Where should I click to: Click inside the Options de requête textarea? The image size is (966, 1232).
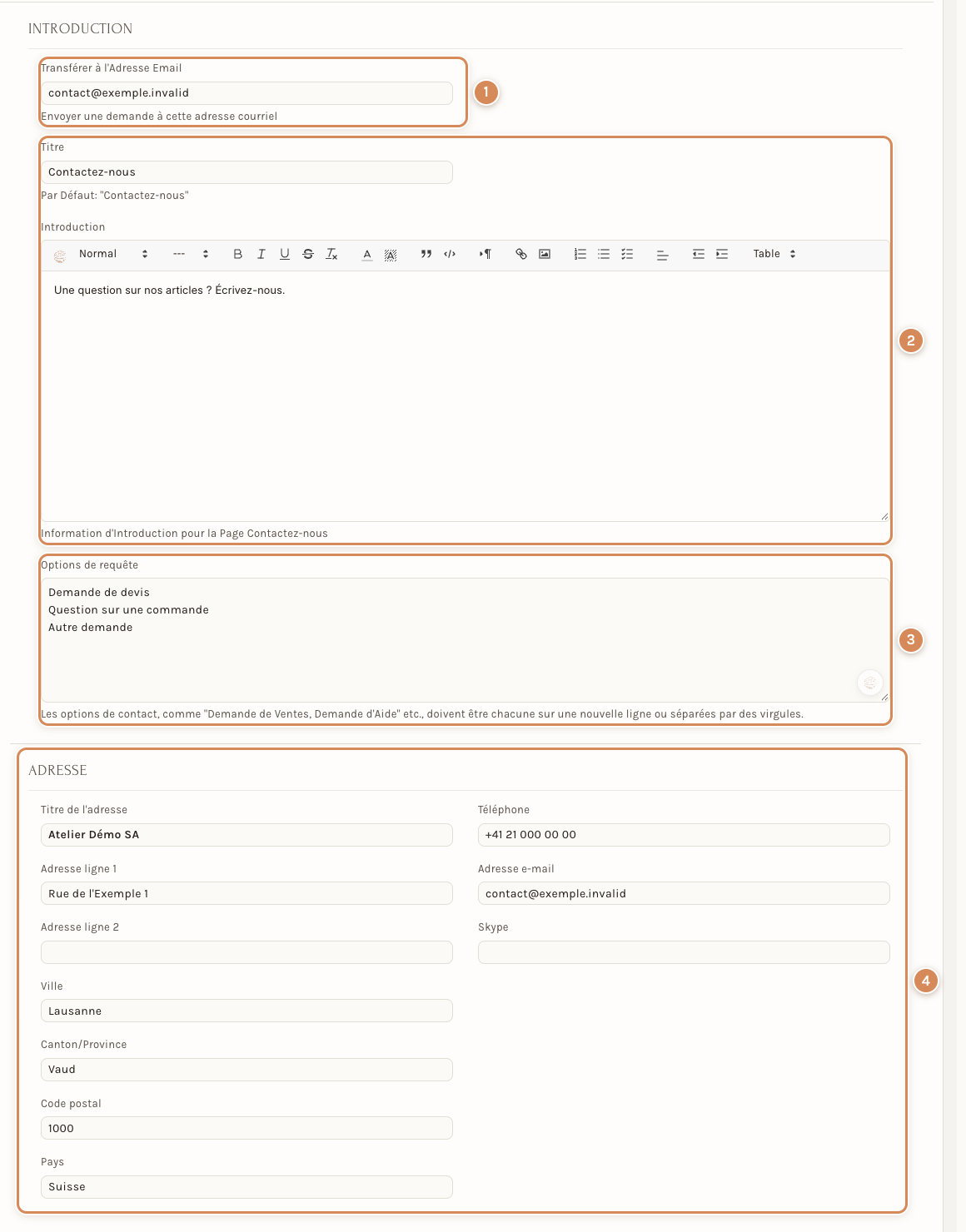click(466, 640)
